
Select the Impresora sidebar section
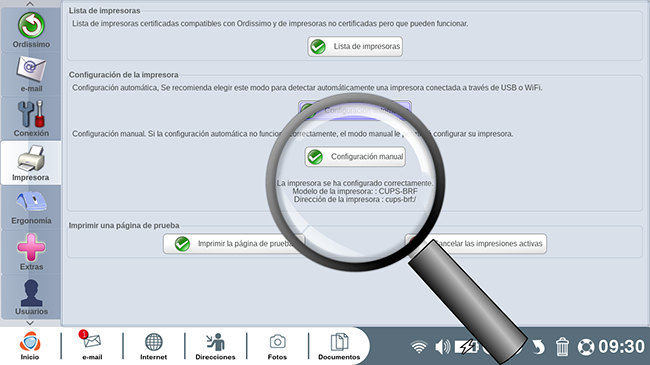coord(31,163)
